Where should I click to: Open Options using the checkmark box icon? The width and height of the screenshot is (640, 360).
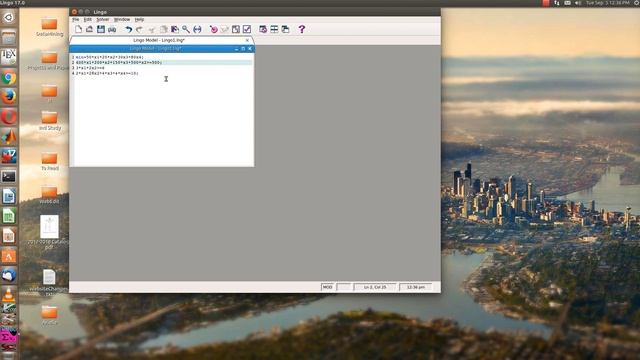pos(247,29)
